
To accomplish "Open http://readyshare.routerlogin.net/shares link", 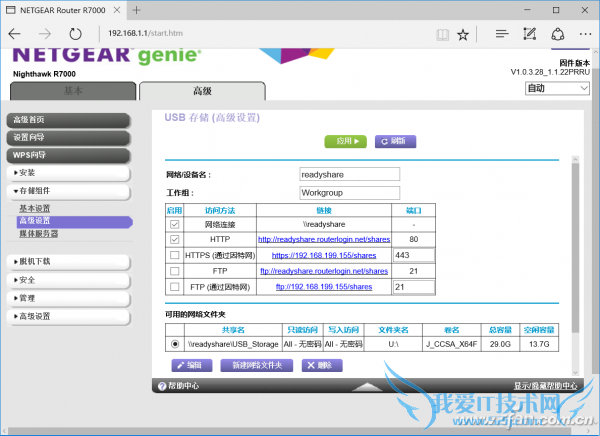I will click(x=324, y=240).
